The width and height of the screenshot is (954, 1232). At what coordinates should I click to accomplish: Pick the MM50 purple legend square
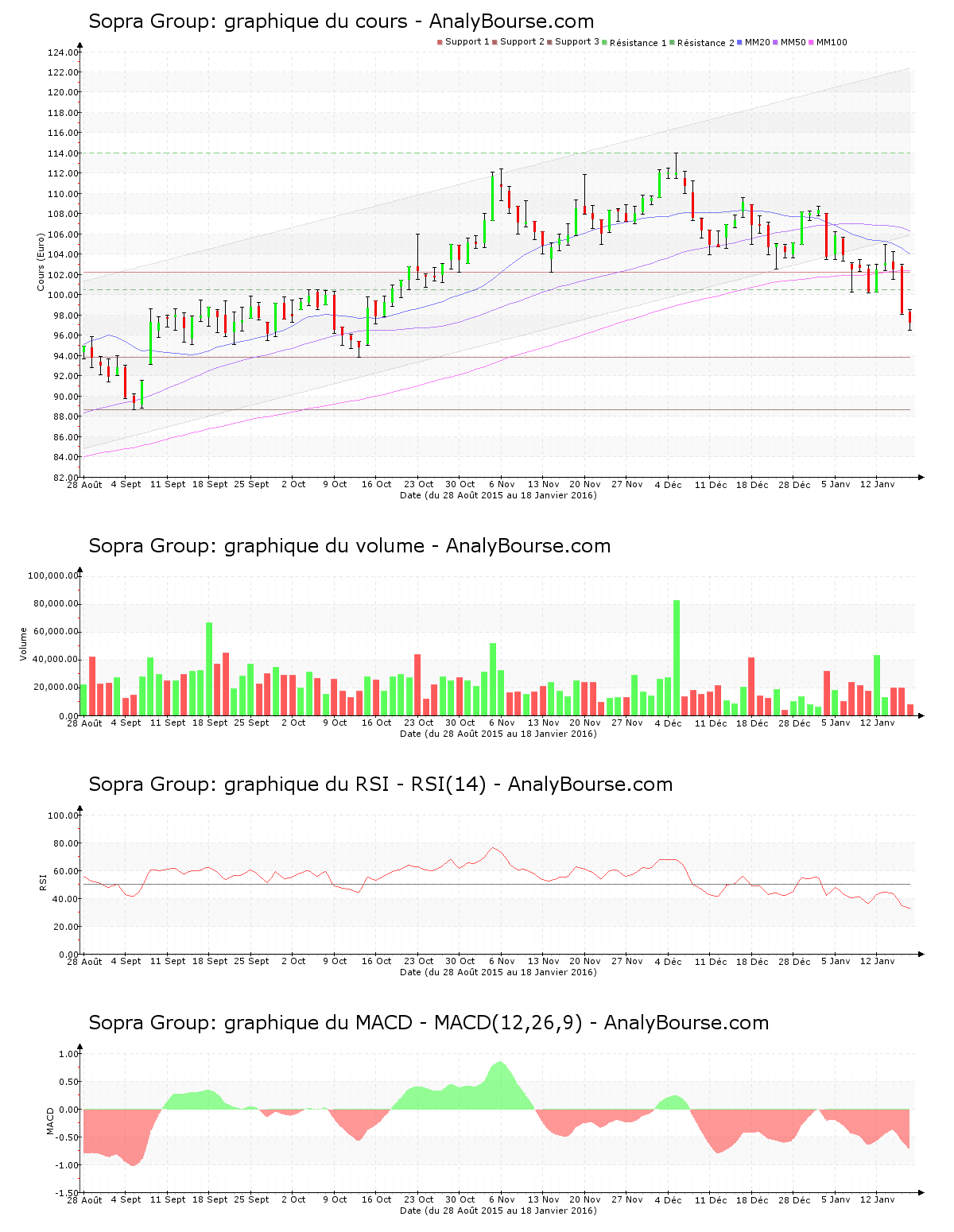click(776, 42)
